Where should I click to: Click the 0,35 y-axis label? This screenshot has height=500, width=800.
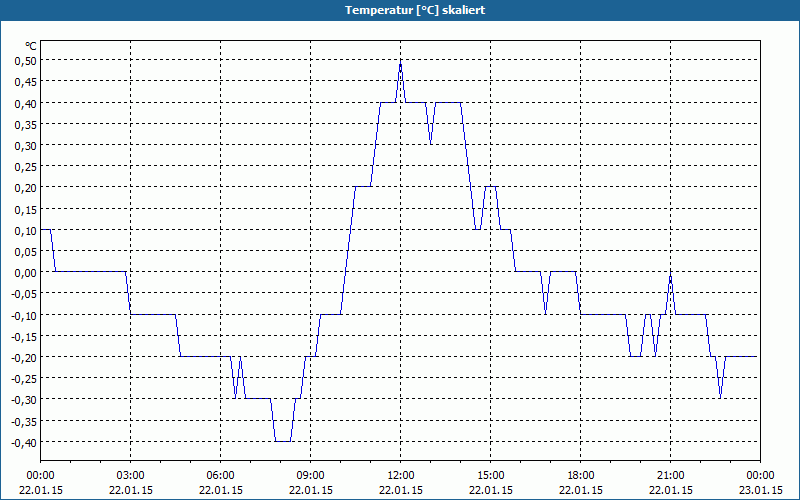[x=27, y=124]
